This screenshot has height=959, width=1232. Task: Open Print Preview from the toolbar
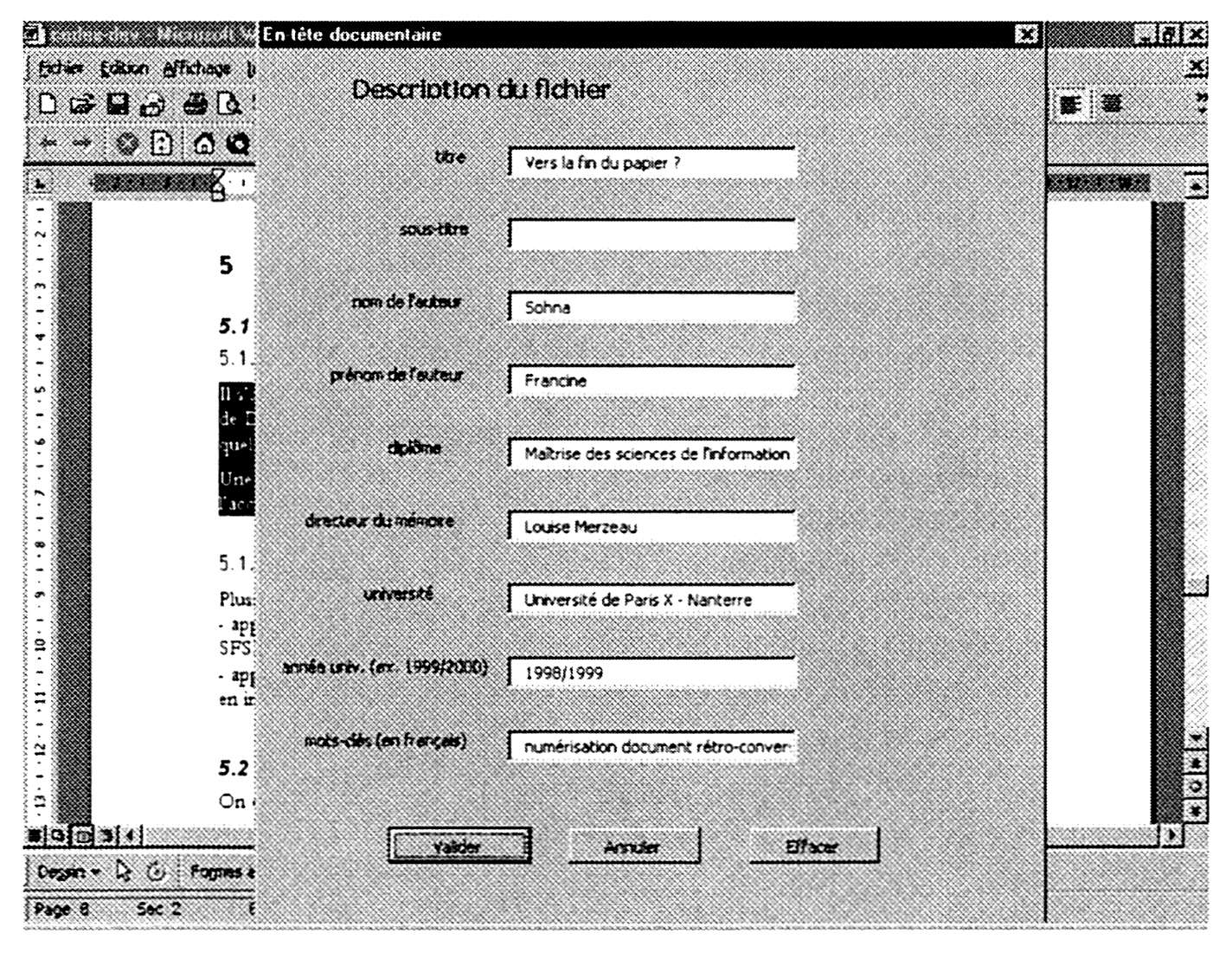click(229, 105)
